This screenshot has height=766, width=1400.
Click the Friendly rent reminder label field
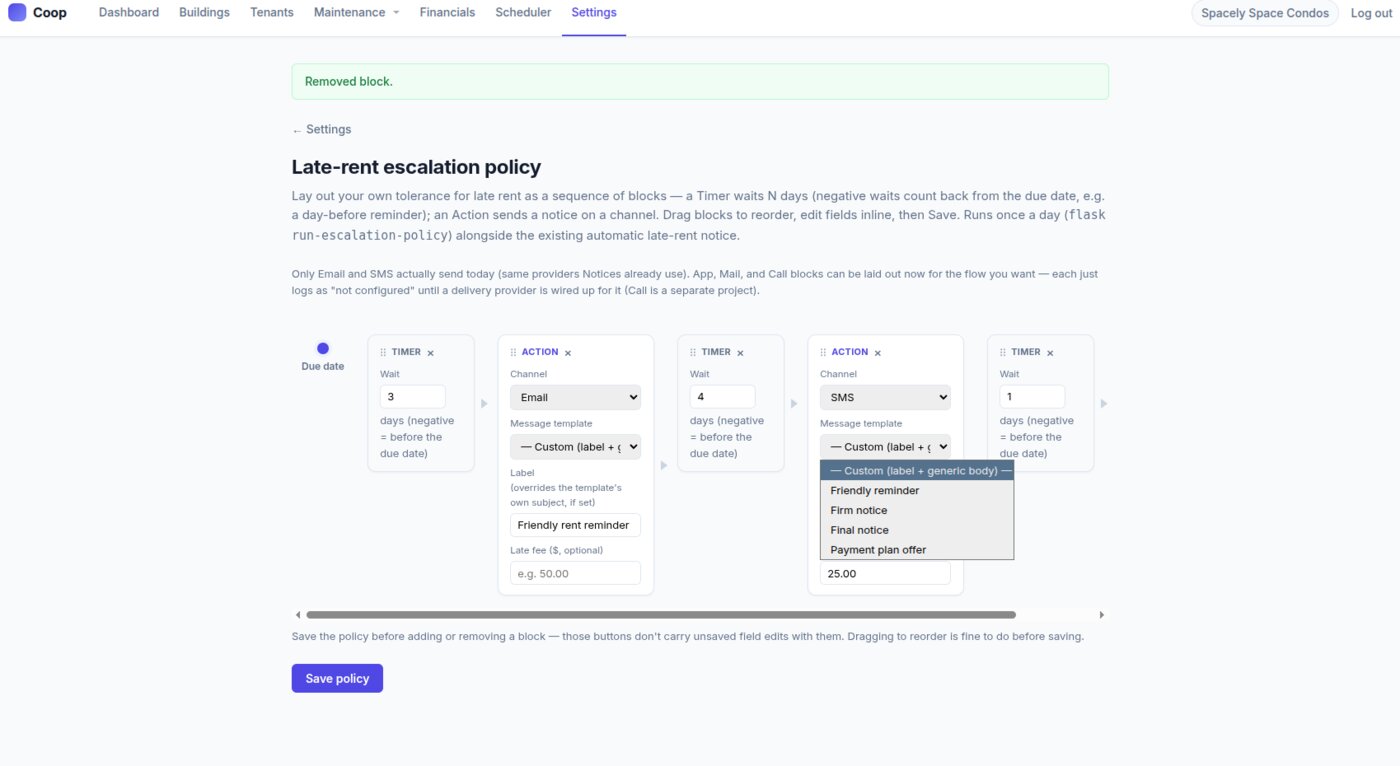(x=575, y=526)
